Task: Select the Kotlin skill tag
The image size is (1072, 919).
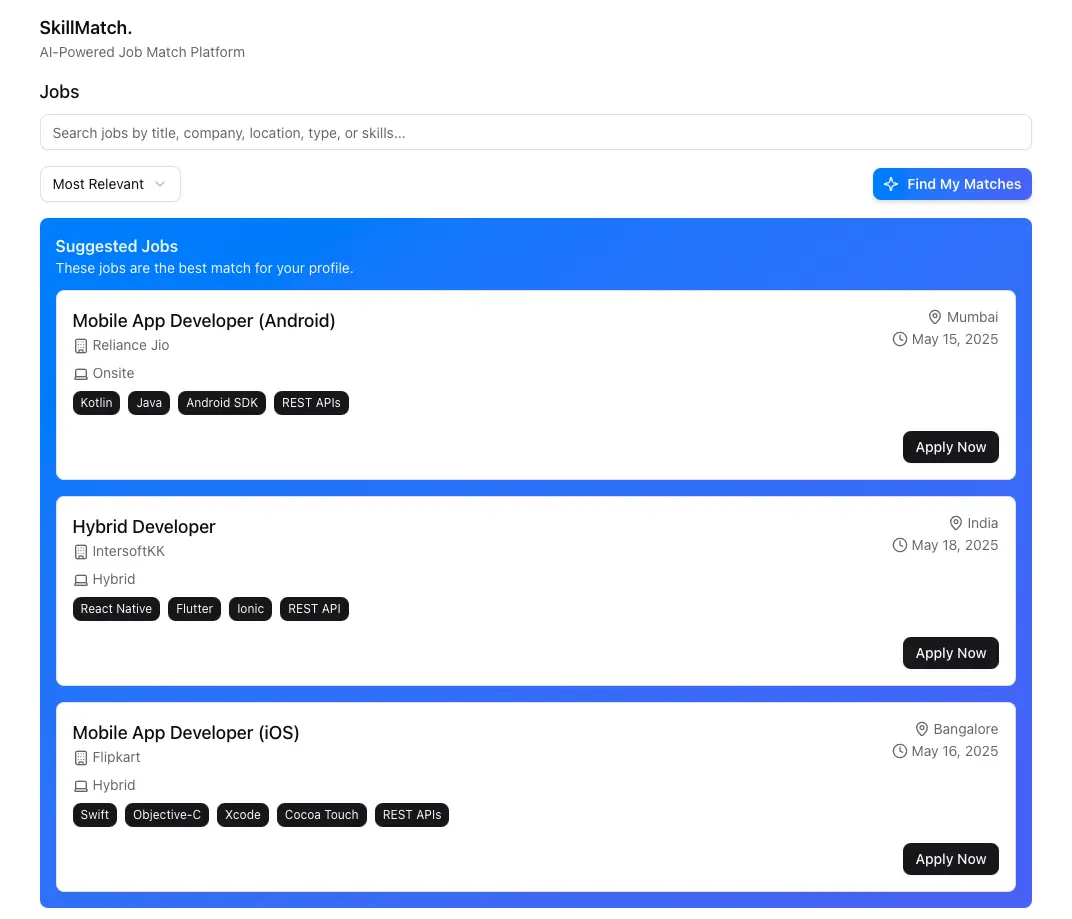Action: [96, 403]
